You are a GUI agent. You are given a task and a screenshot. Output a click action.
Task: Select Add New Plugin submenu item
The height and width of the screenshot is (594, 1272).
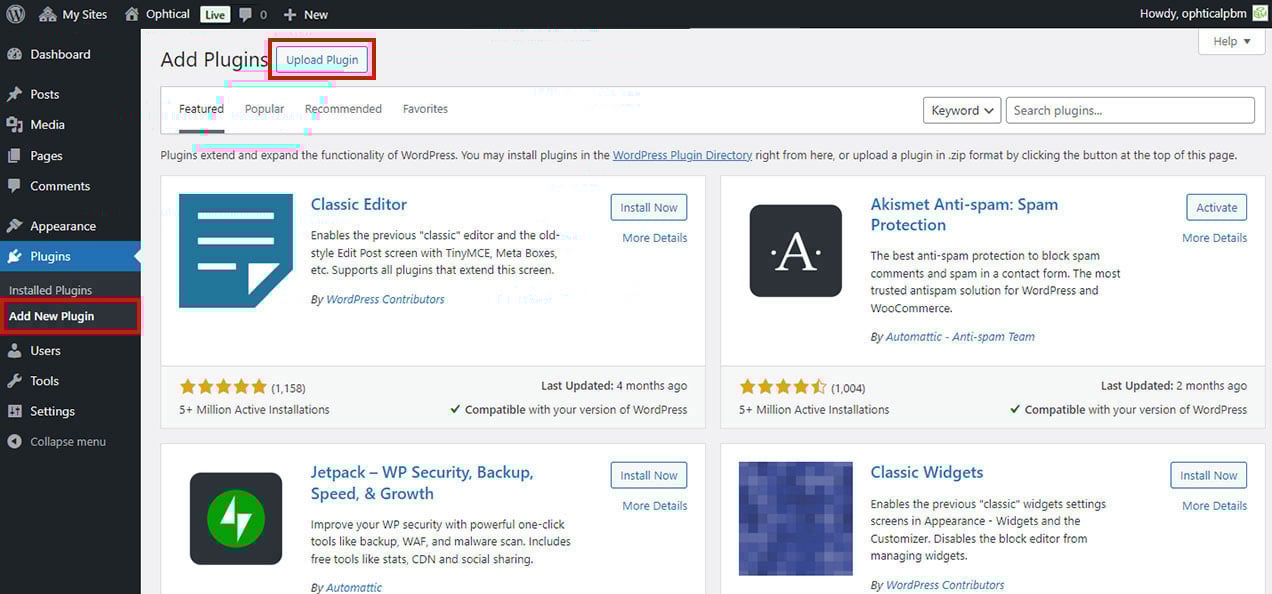(52, 316)
